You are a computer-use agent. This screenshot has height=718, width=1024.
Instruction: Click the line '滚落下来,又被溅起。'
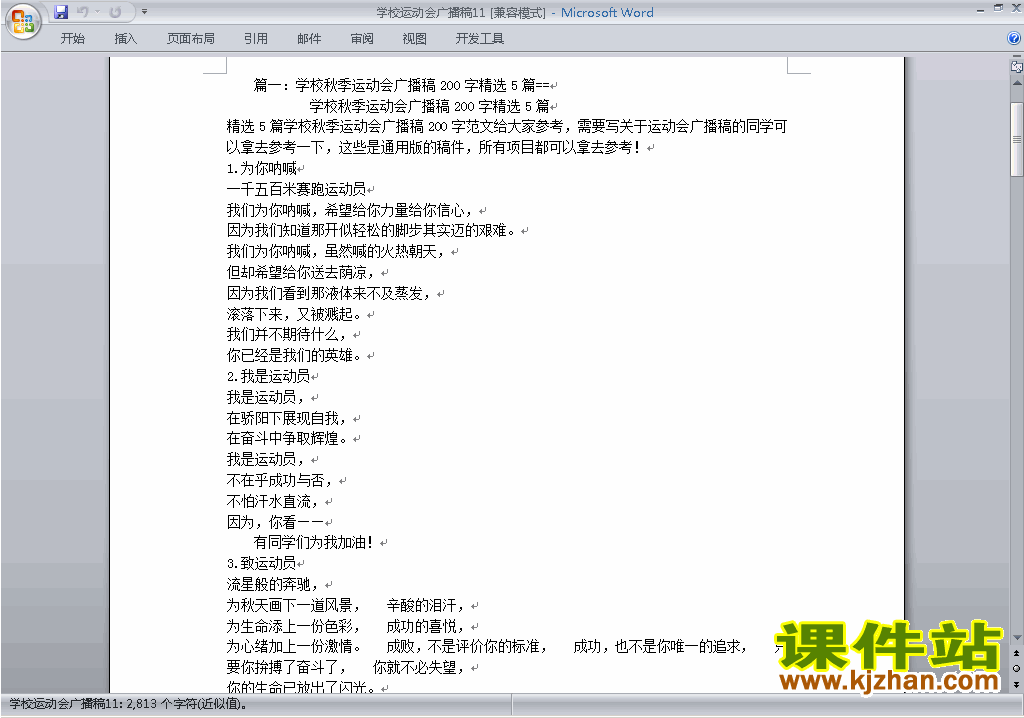point(293,314)
